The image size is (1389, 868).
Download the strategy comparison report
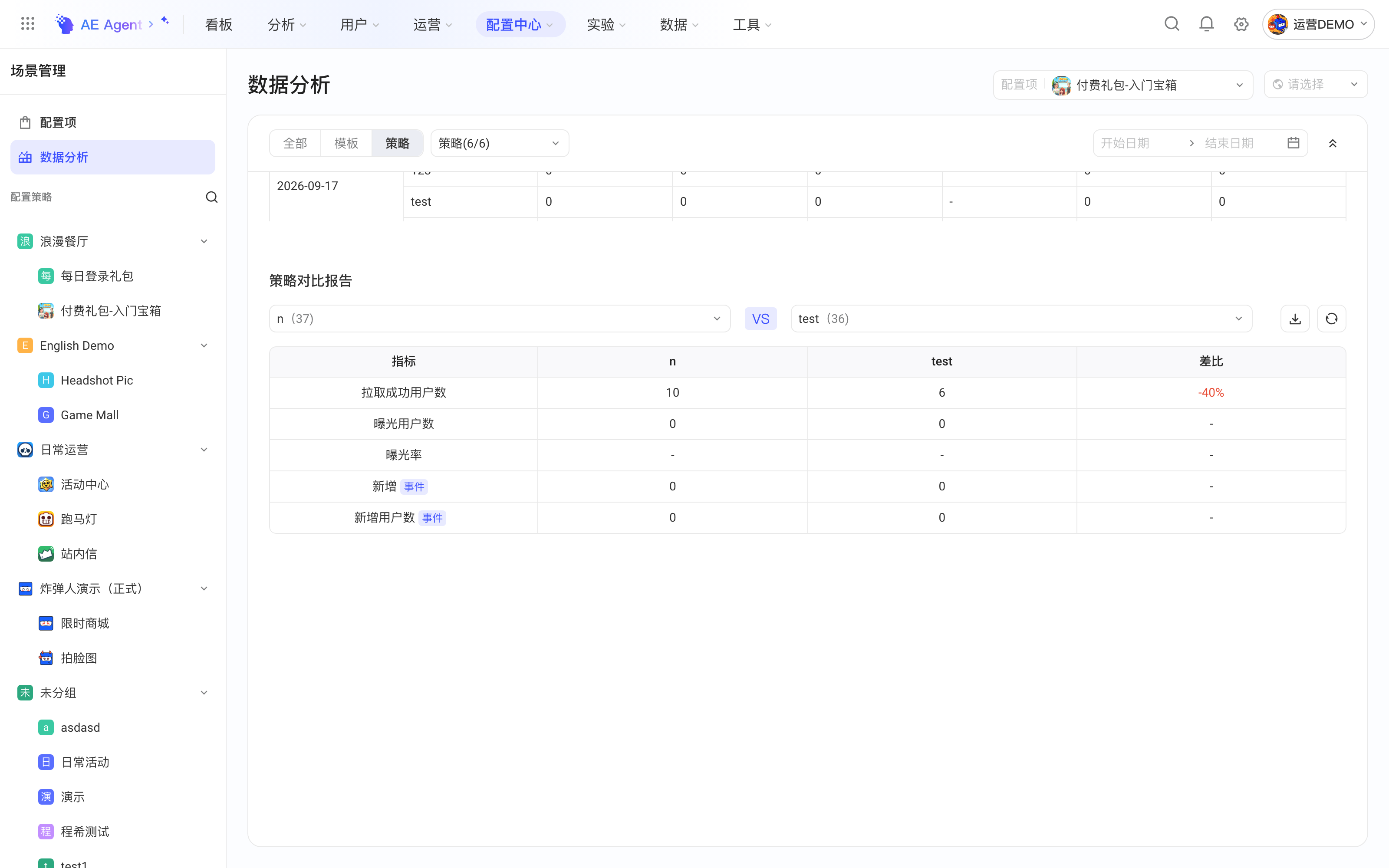click(1295, 319)
